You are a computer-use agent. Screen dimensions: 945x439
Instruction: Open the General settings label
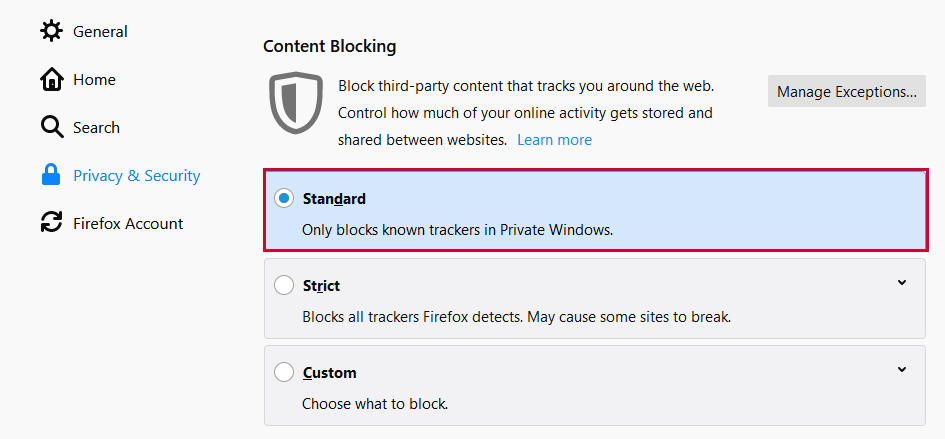pyautogui.click(x=101, y=32)
